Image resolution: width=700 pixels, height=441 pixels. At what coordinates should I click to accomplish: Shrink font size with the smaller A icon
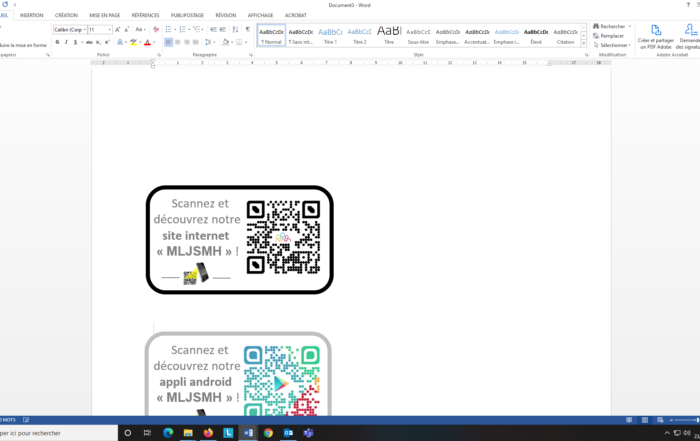(127, 29)
